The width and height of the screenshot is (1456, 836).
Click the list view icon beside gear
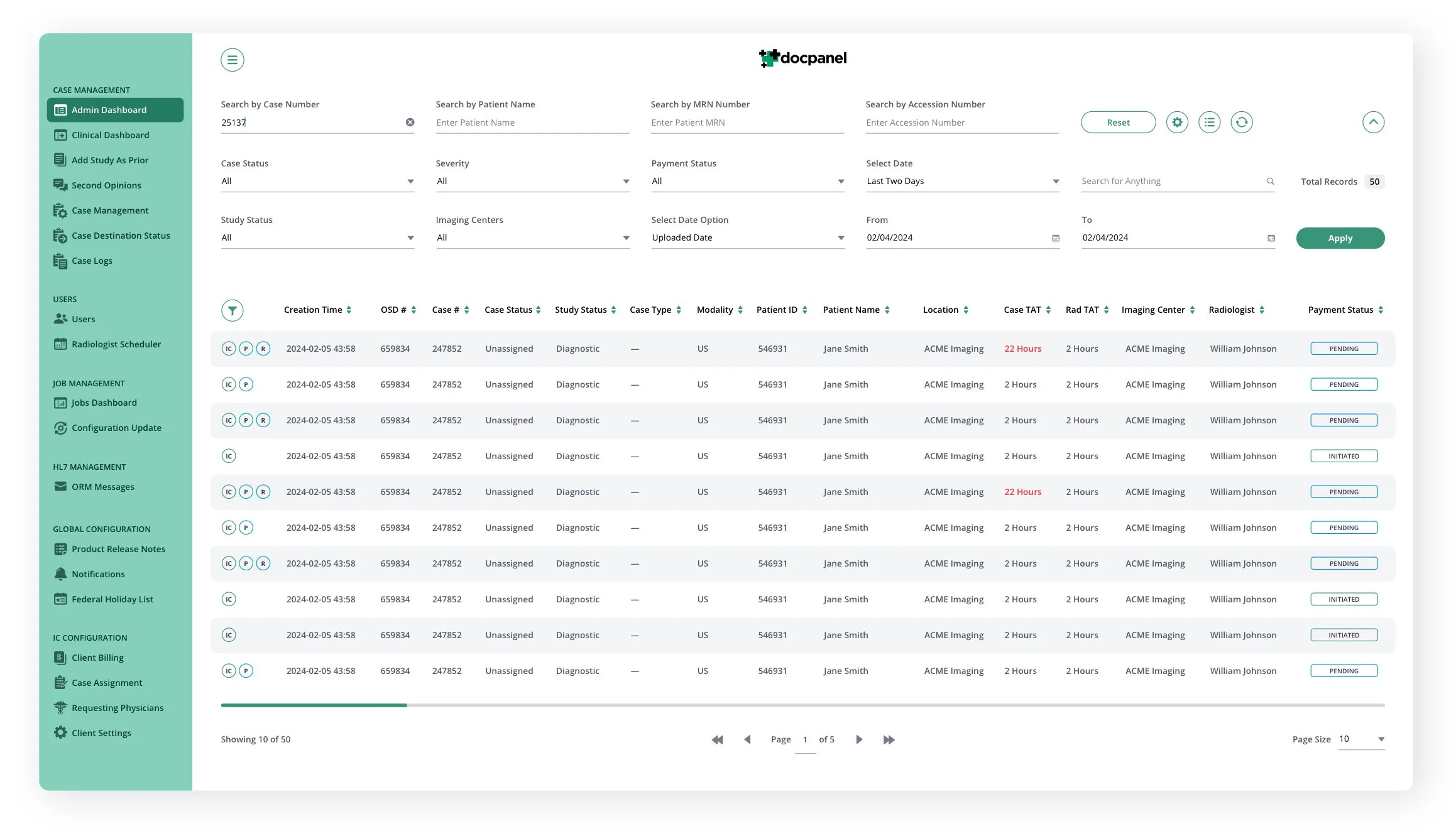1208,122
